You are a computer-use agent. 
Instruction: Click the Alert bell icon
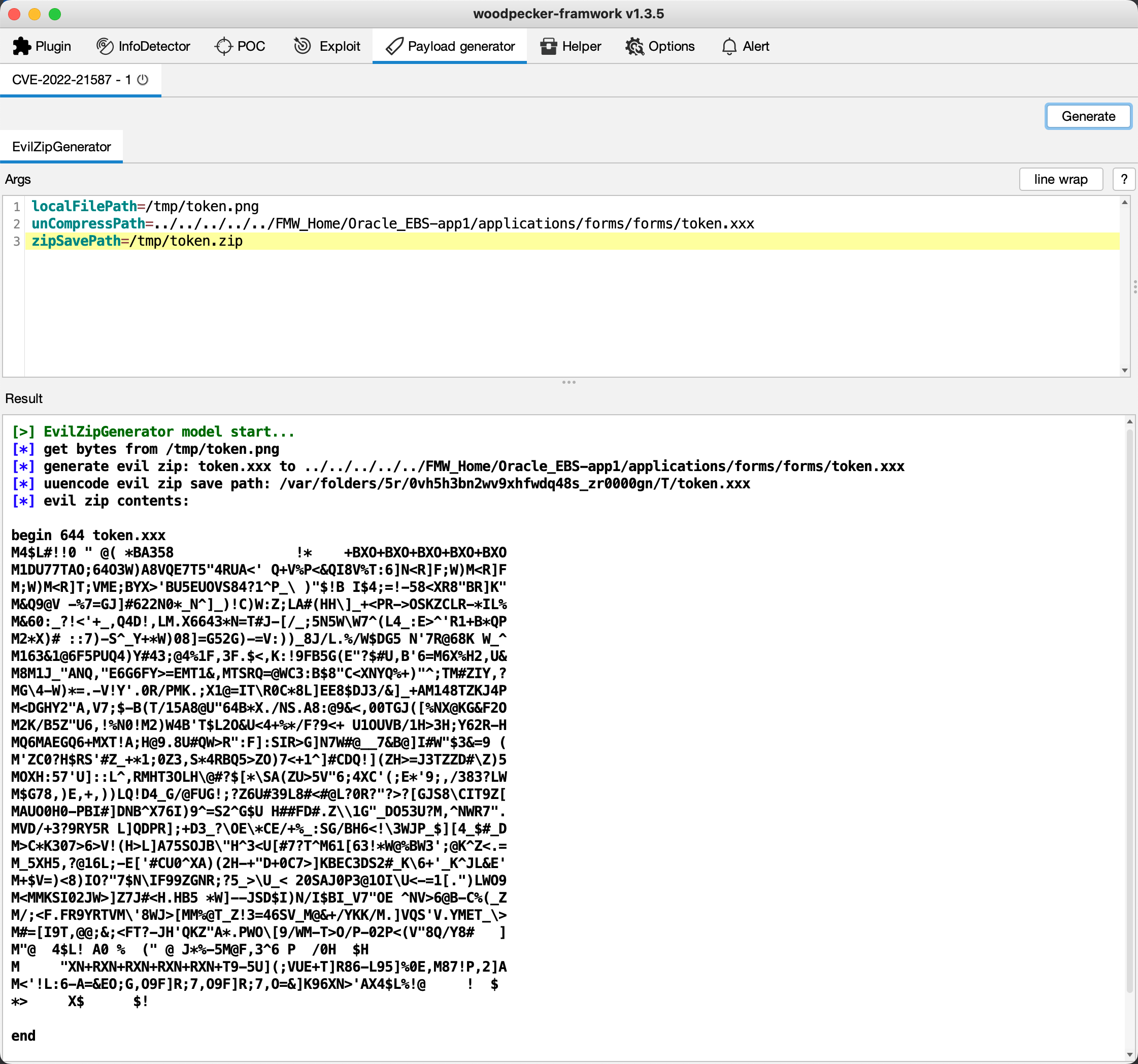(x=729, y=46)
